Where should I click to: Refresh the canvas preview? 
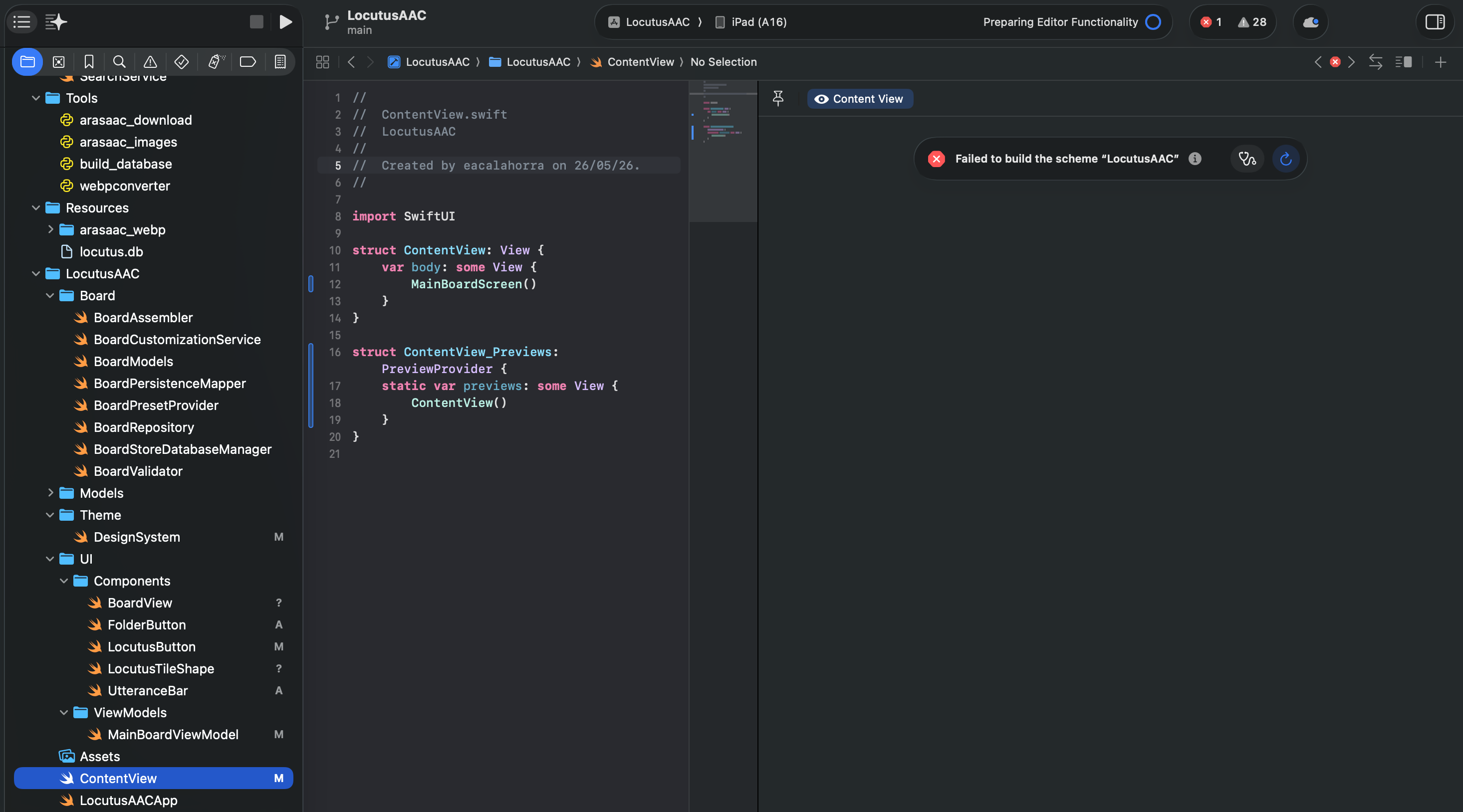1286,159
